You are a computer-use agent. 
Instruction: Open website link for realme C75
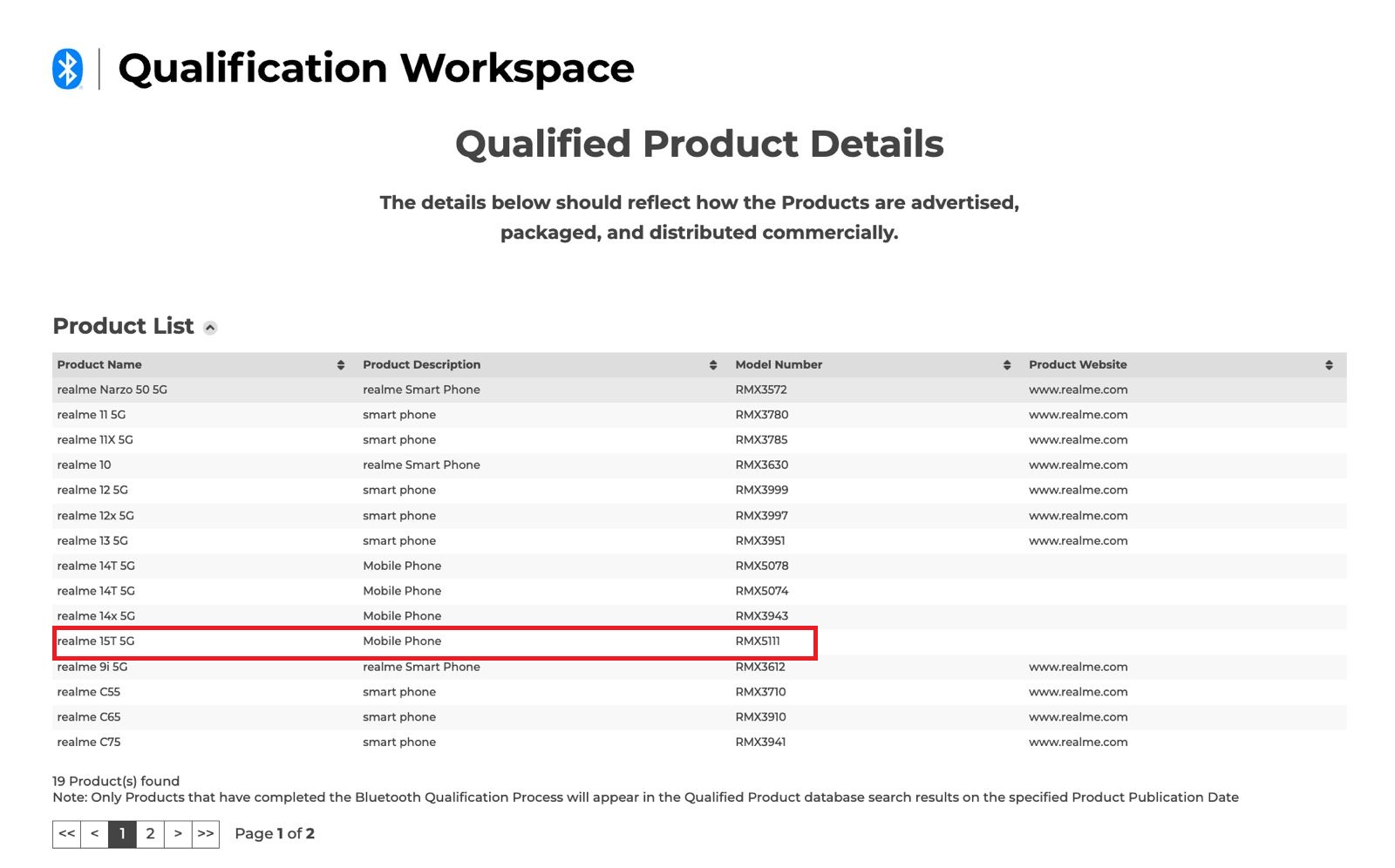tap(1078, 743)
